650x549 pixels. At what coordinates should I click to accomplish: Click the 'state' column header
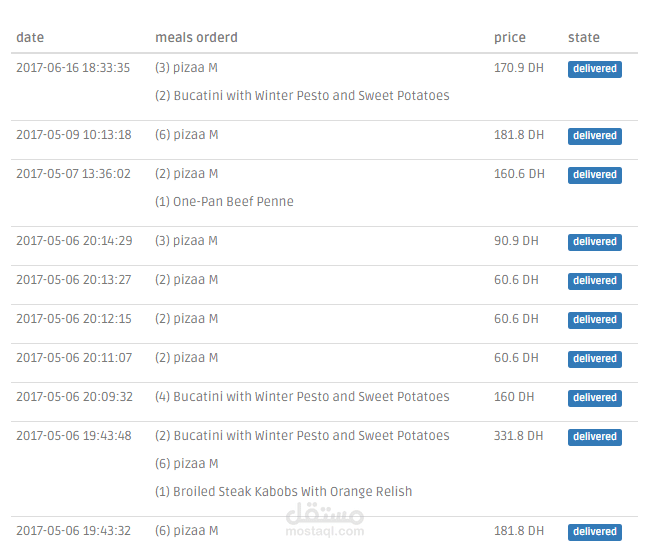(584, 38)
